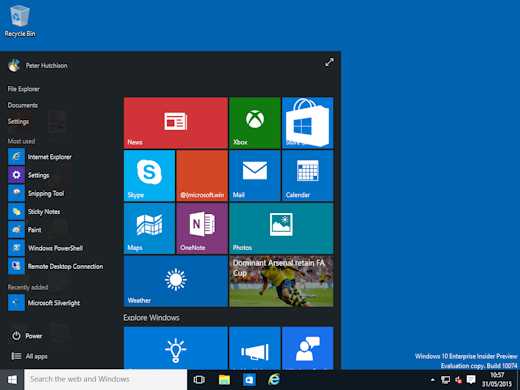Open Internet Explorer taskbar icon

pos(274,380)
